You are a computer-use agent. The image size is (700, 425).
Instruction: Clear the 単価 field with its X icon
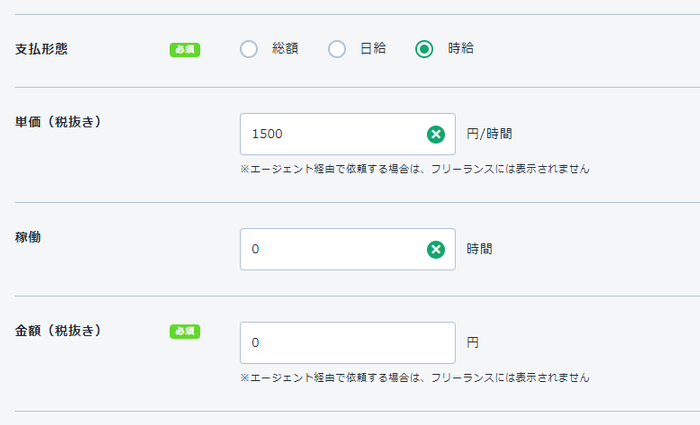tap(436, 134)
